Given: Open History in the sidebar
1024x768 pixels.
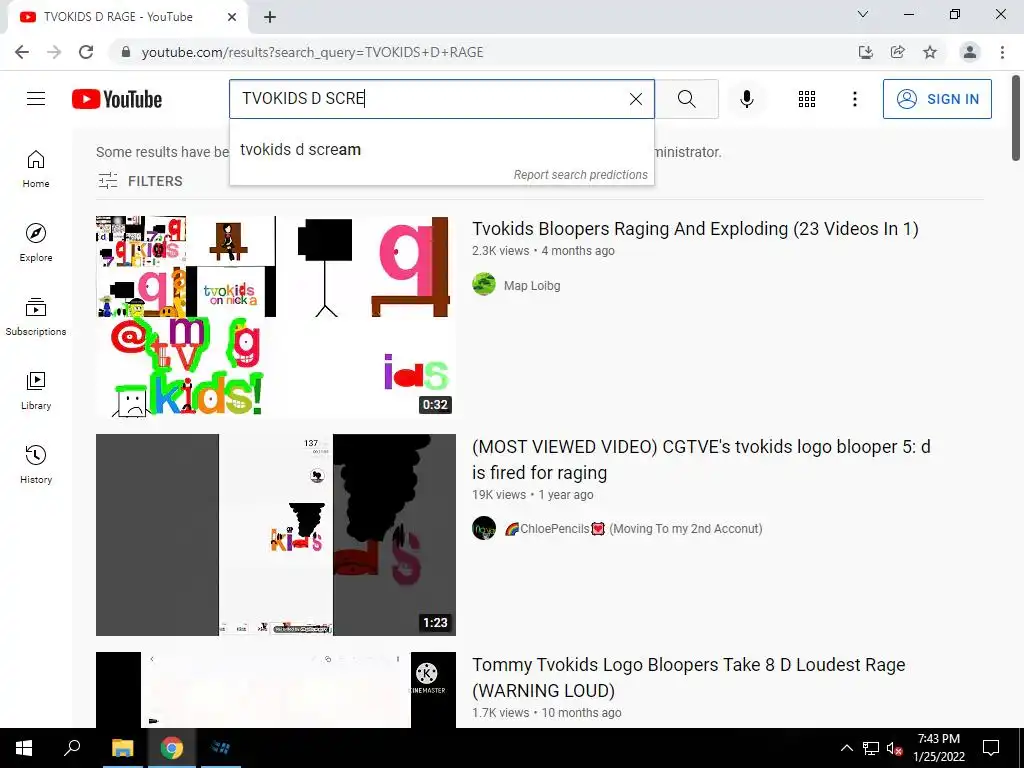Looking at the screenshot, I should (36, 464).
